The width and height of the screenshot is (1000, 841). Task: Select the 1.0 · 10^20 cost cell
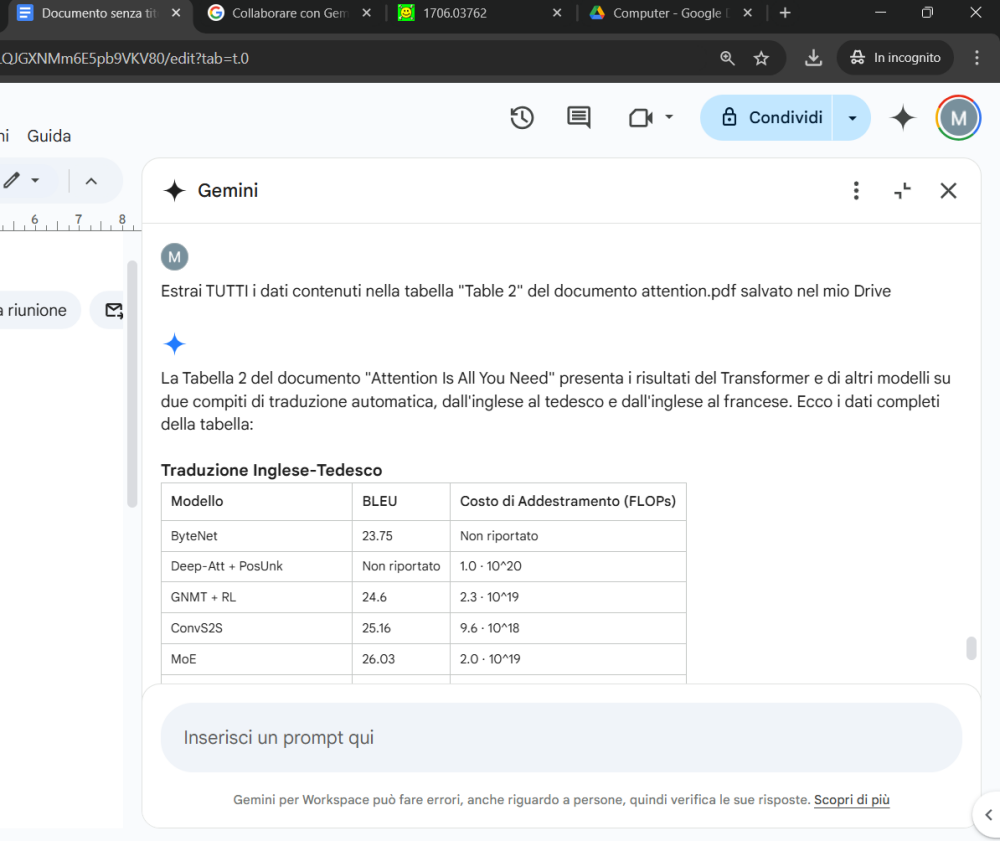click(x=568, y=566)
